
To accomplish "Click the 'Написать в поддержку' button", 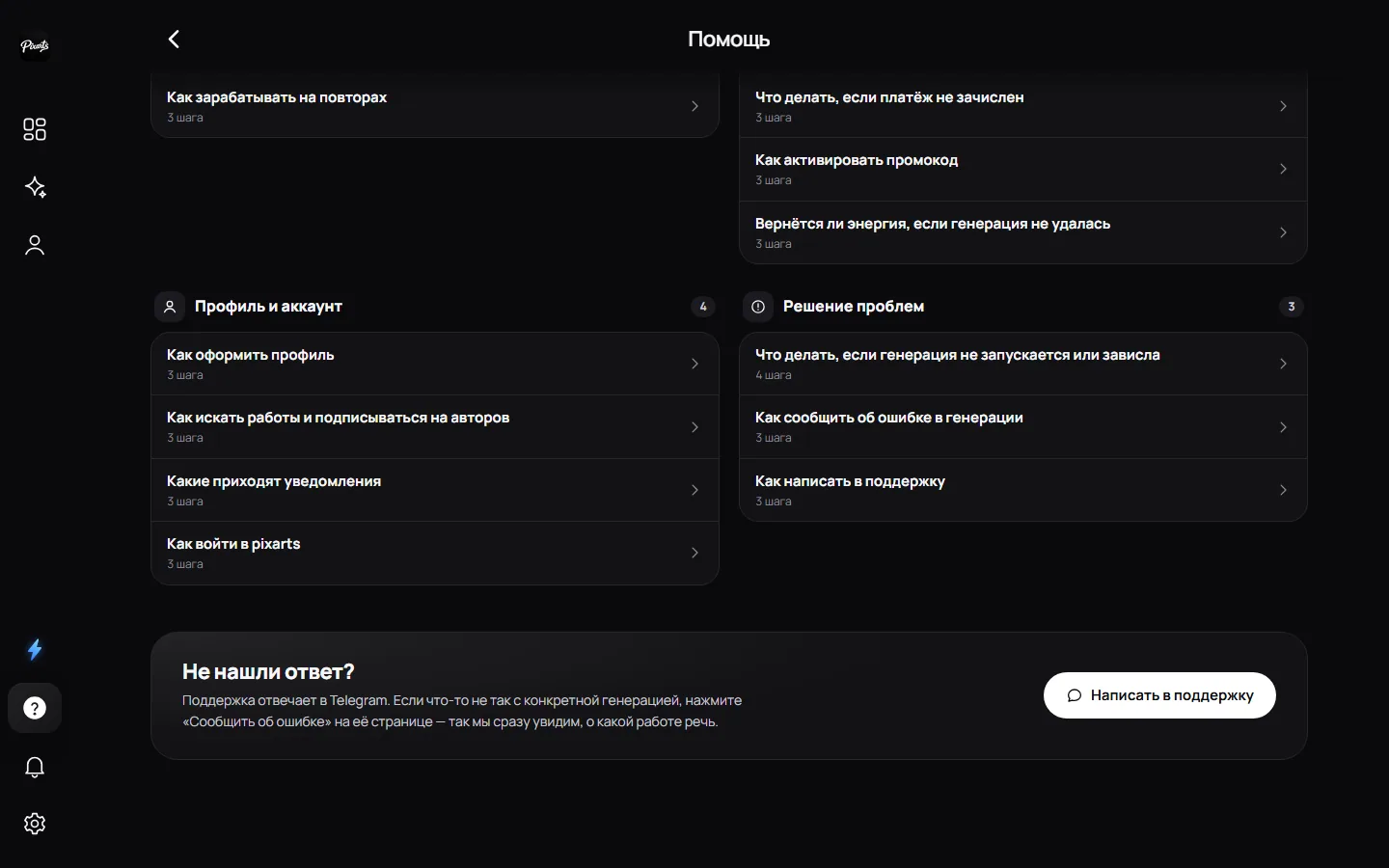I will click(1159, 695).
